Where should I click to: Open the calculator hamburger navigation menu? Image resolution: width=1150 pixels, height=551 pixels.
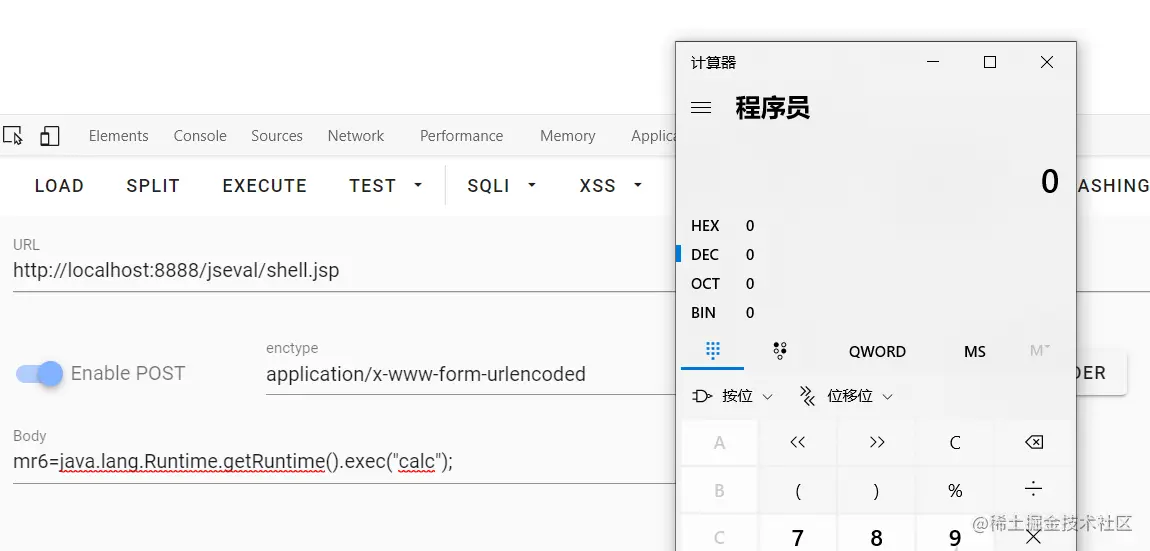point(701,108)
